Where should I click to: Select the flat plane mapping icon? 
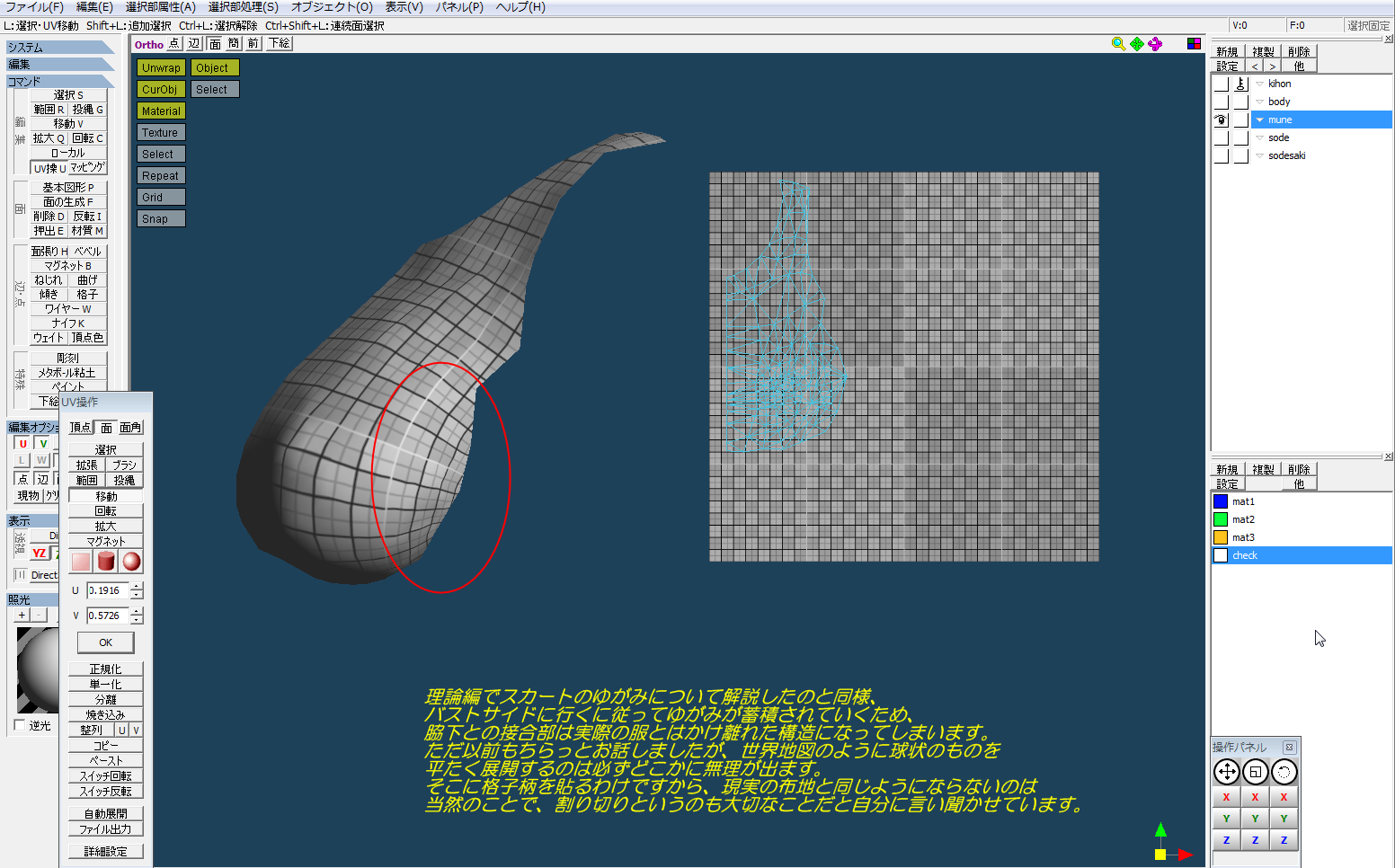coord(81,562)
